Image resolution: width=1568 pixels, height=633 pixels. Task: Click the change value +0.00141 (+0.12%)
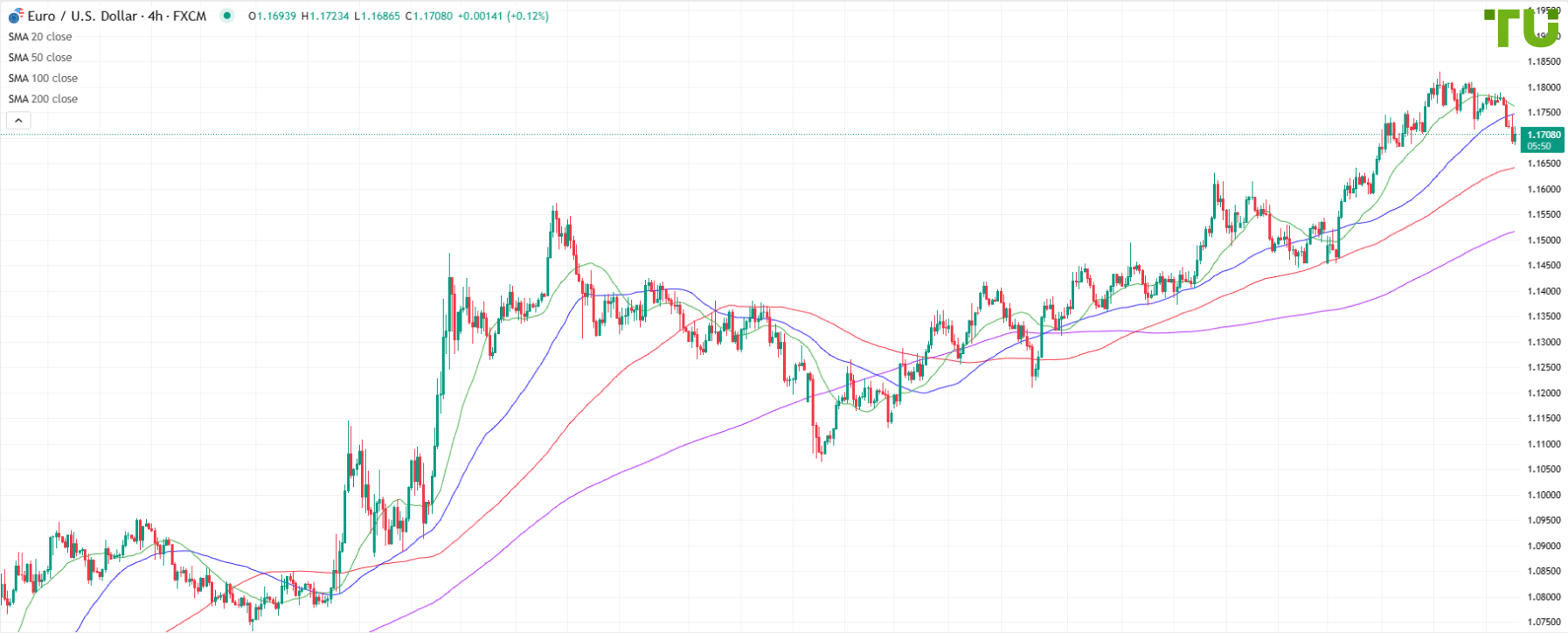(x=503, y=16)
